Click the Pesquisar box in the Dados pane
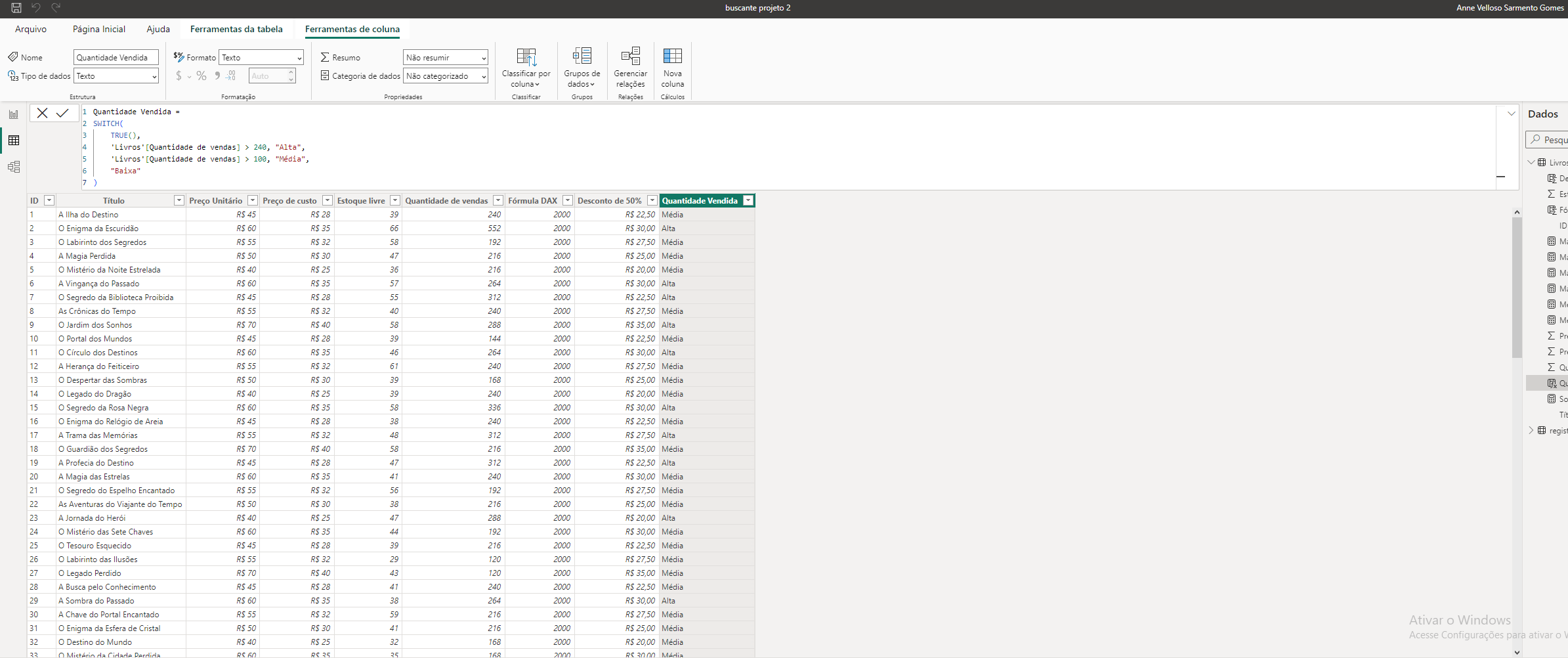The height and width of the screenshot is (658, 1568). 1548,139
